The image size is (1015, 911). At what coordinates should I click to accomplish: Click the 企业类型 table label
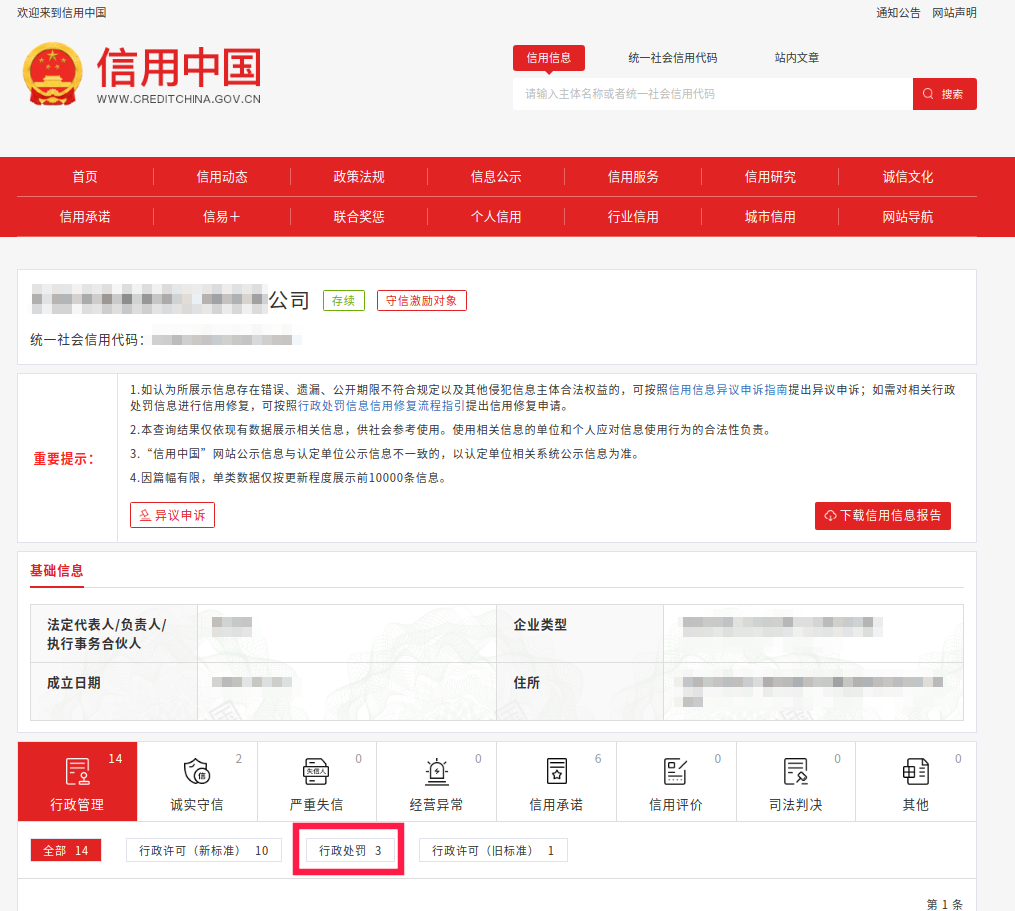click(x=540, y=625)
